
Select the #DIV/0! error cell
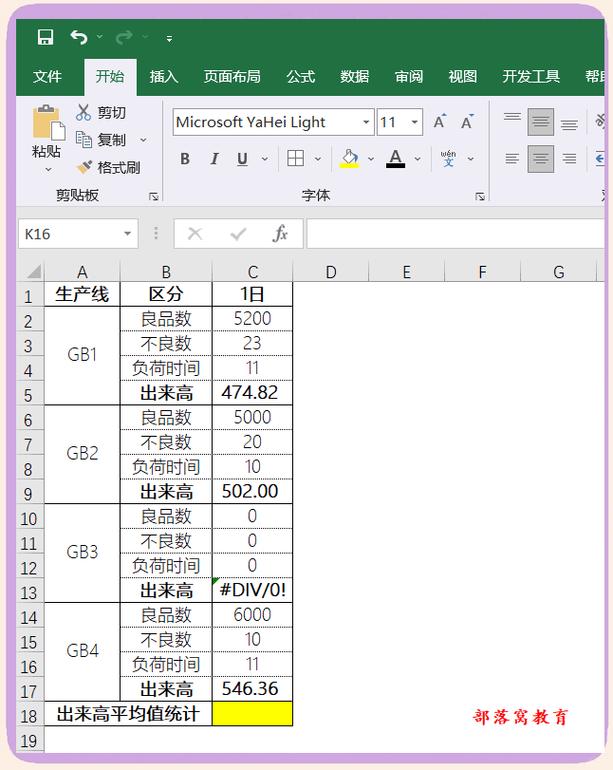pos(252,590)
